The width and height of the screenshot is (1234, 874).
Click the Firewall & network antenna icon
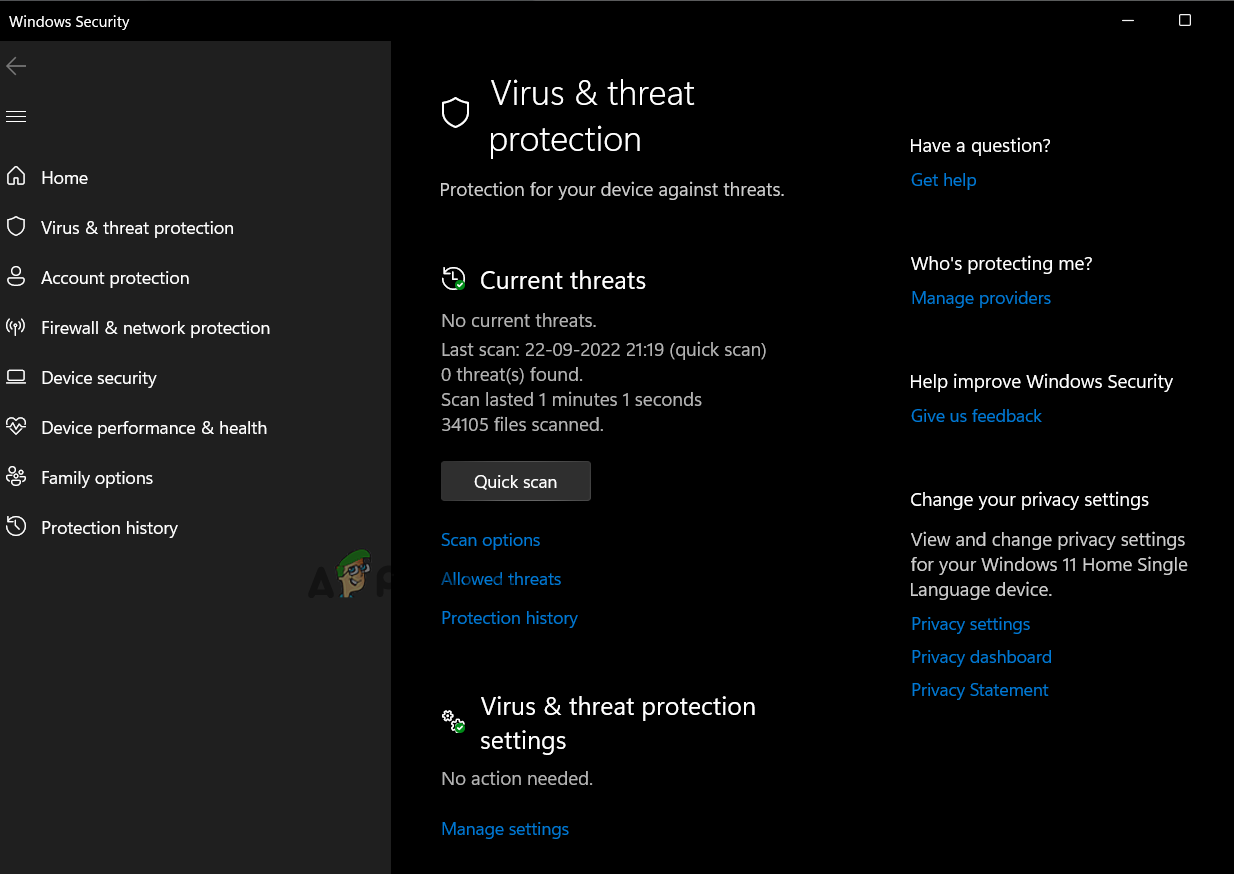[x=16, y=327]
